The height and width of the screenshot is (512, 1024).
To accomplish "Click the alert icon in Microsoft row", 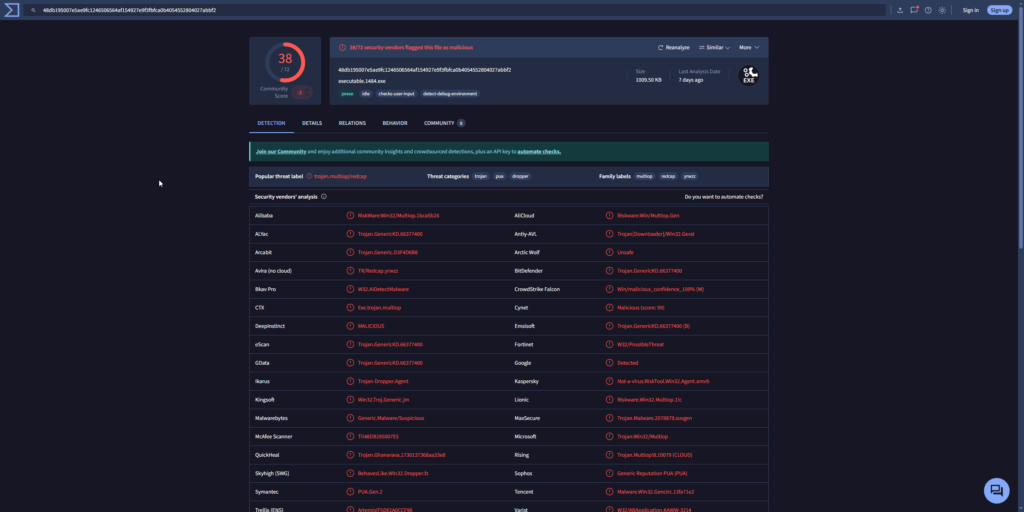I will (609, 436).
